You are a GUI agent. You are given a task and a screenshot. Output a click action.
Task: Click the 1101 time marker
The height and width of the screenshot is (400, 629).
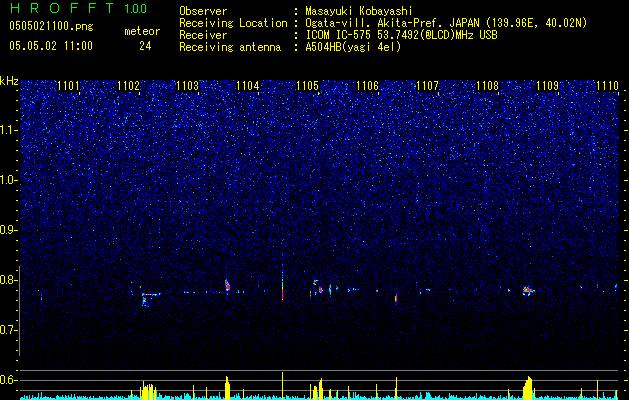[x=69, y=85]
